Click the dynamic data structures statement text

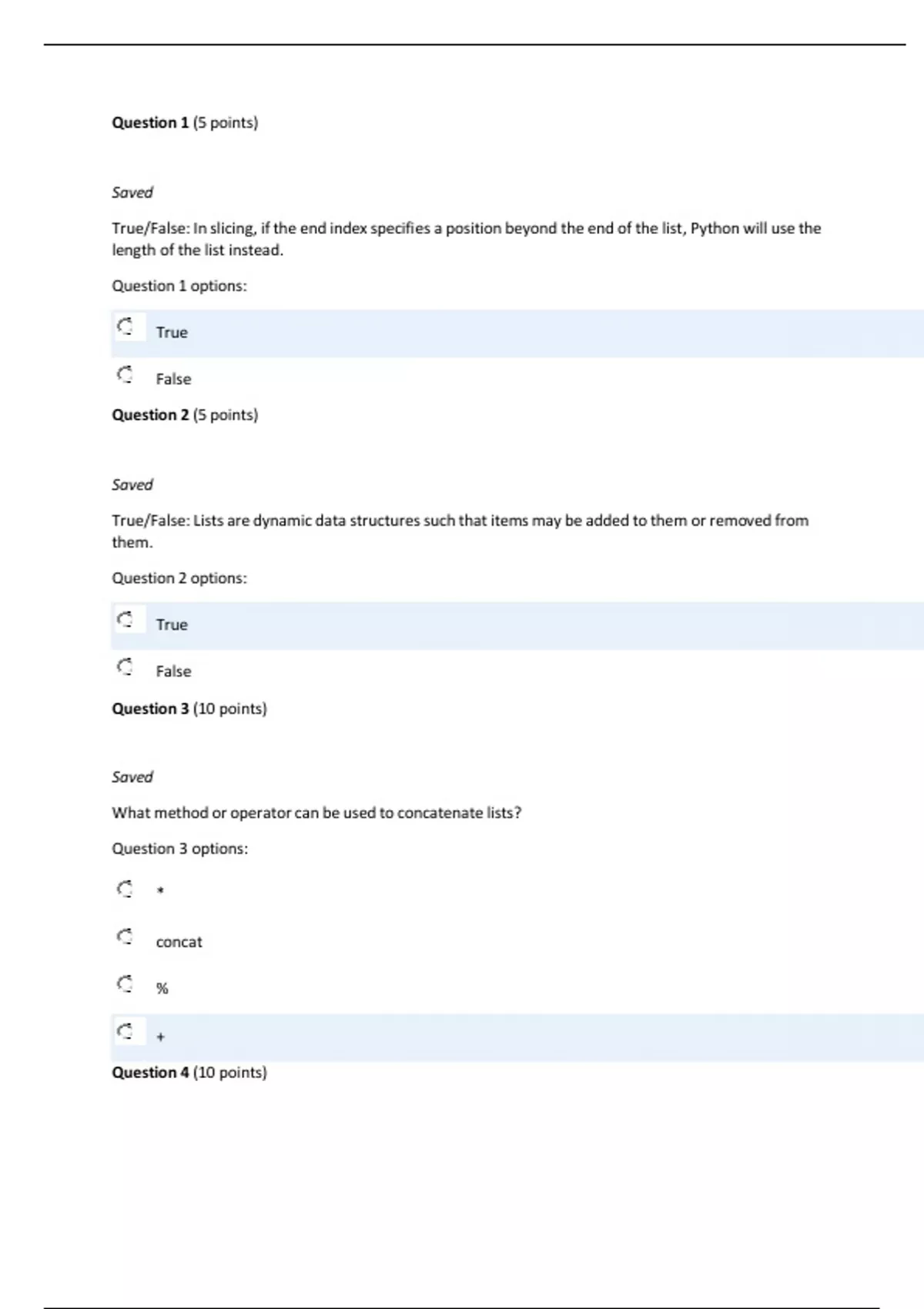click(460, 521)
